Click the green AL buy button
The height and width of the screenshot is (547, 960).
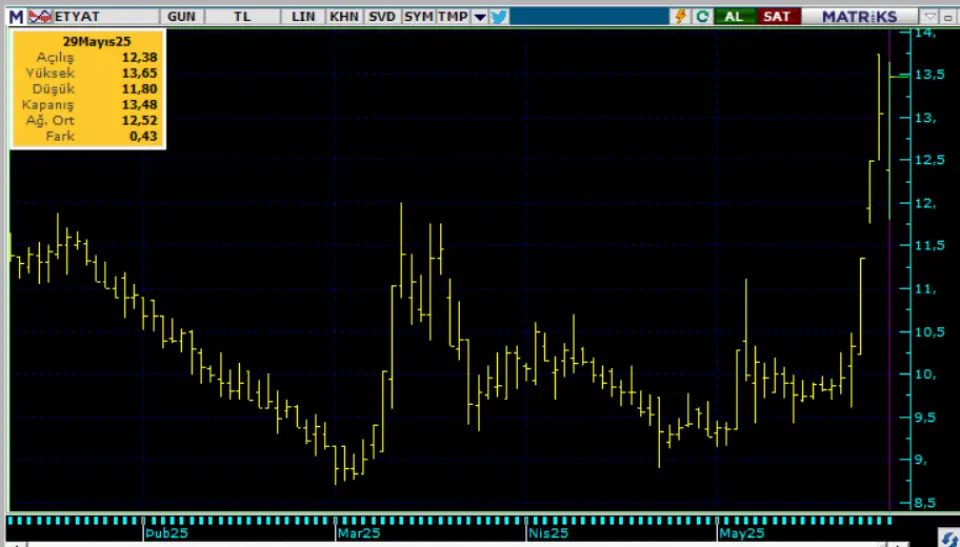[x=734, y=17]
